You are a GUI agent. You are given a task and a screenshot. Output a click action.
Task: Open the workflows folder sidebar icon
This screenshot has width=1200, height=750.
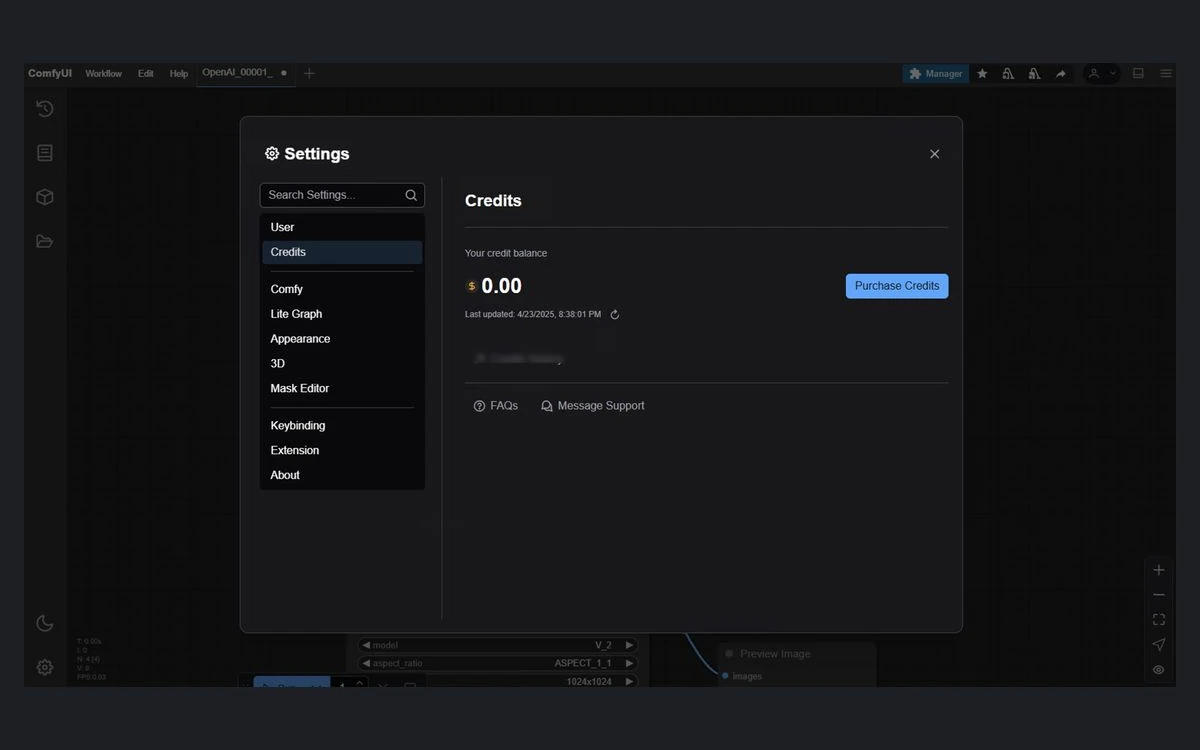[x=45, y=241]
